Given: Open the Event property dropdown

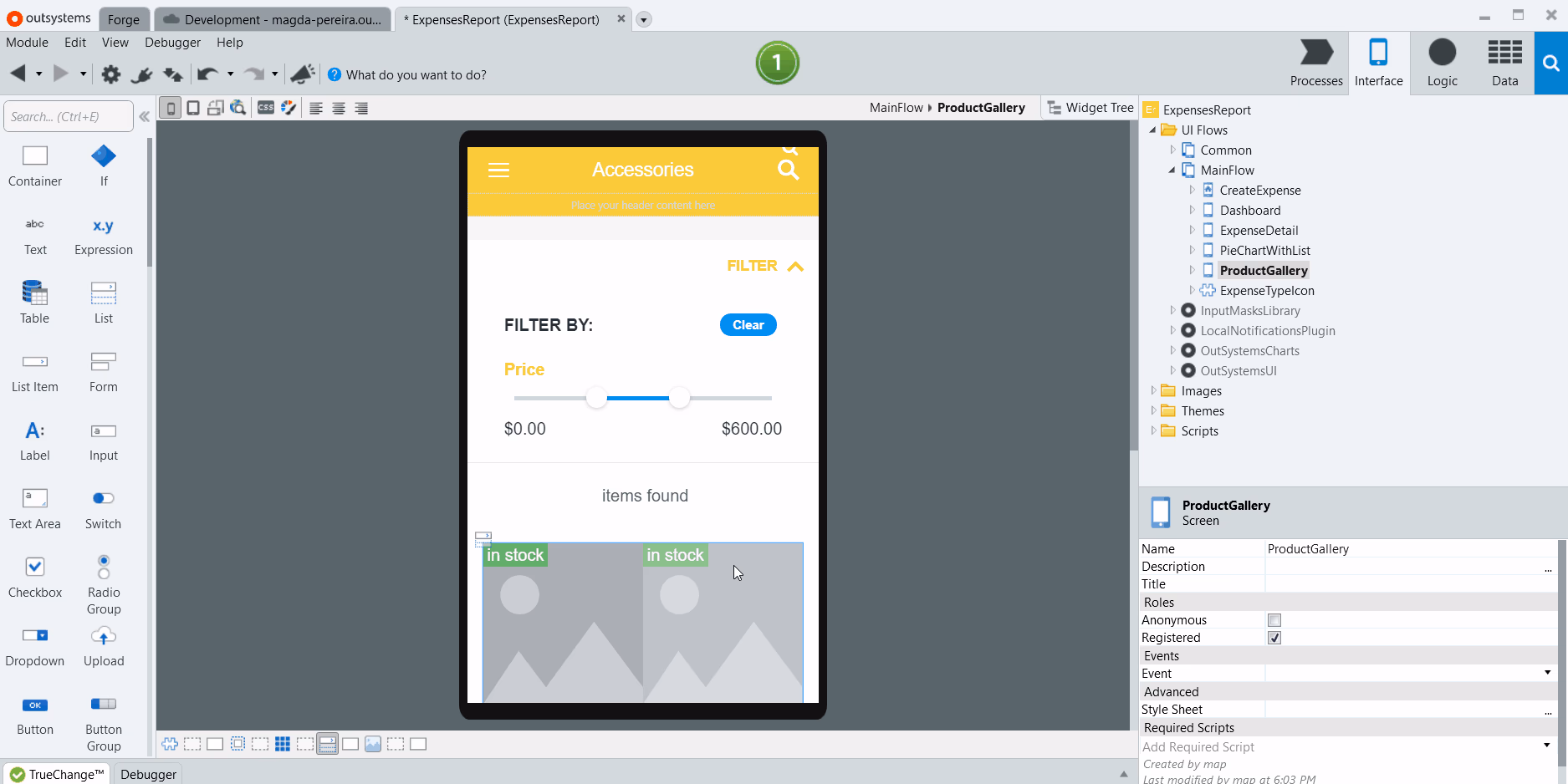Looking at the screenshot, I should [x=1547, y=673].
